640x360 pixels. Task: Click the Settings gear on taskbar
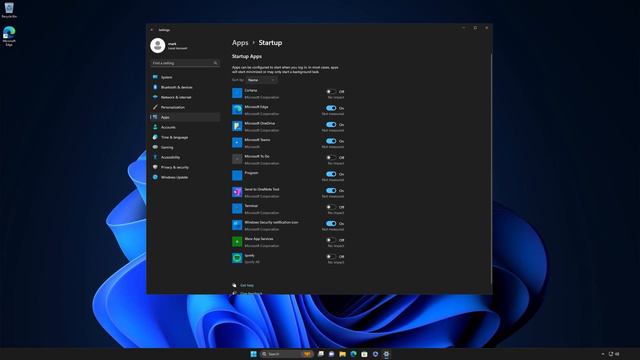[386, 354]
